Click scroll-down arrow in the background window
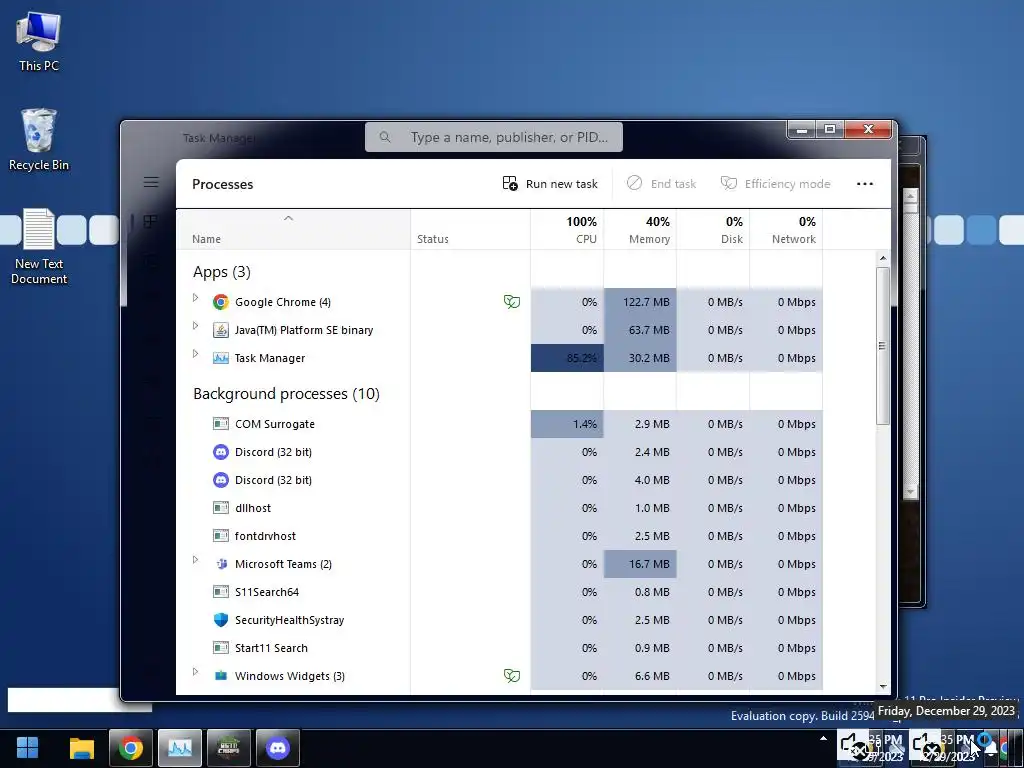 click(x=911, y=491)
